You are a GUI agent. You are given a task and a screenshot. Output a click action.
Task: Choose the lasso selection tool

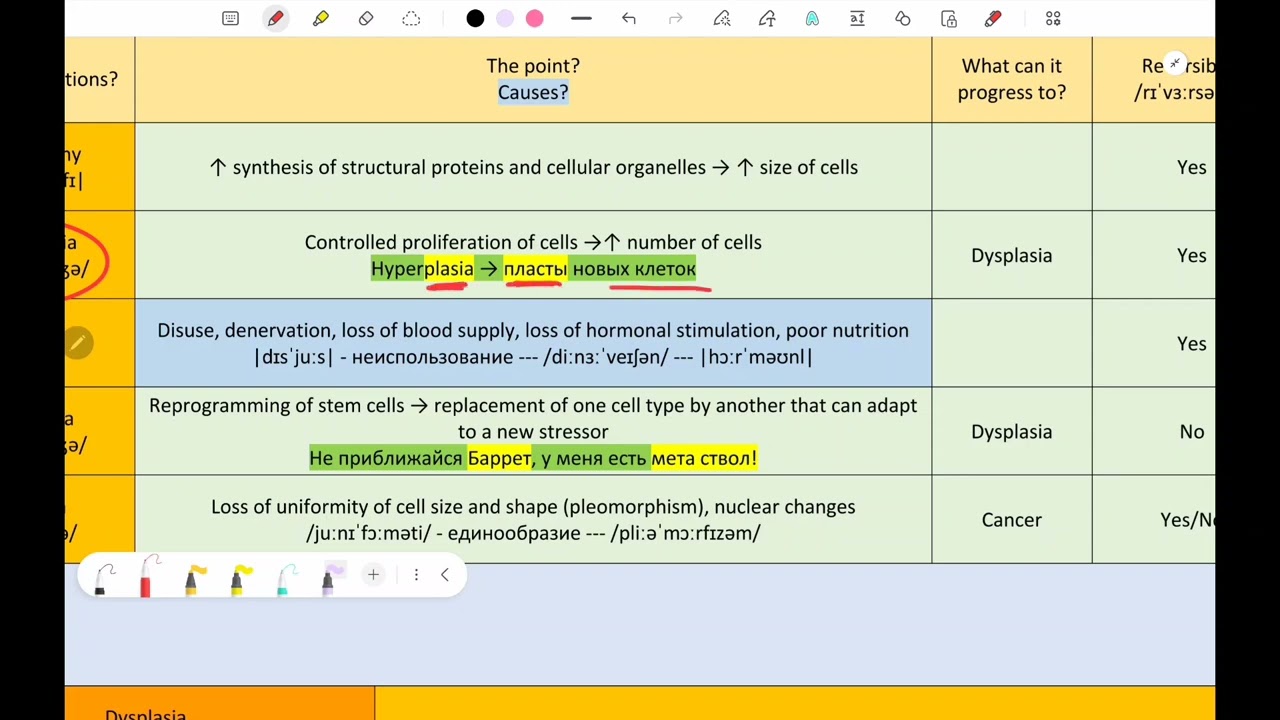click(x=411, y=19)
